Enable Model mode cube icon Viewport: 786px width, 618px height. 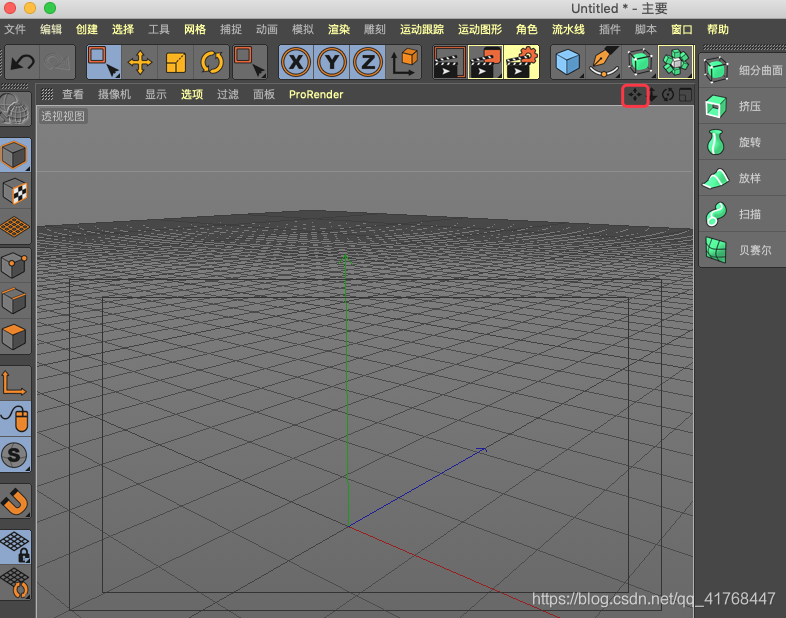pyautogui.click(x=15, y=155)
